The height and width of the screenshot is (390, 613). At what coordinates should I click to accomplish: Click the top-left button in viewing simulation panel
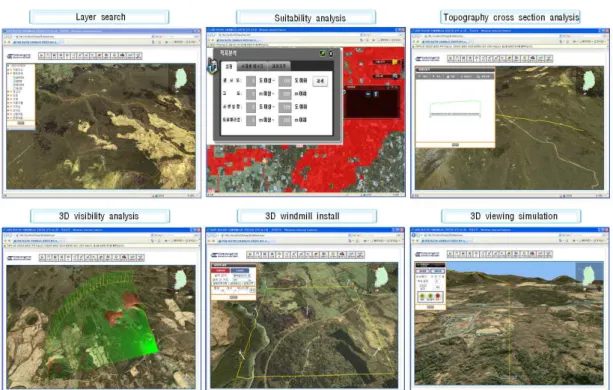pyautogui.click(x=423, y=271)
